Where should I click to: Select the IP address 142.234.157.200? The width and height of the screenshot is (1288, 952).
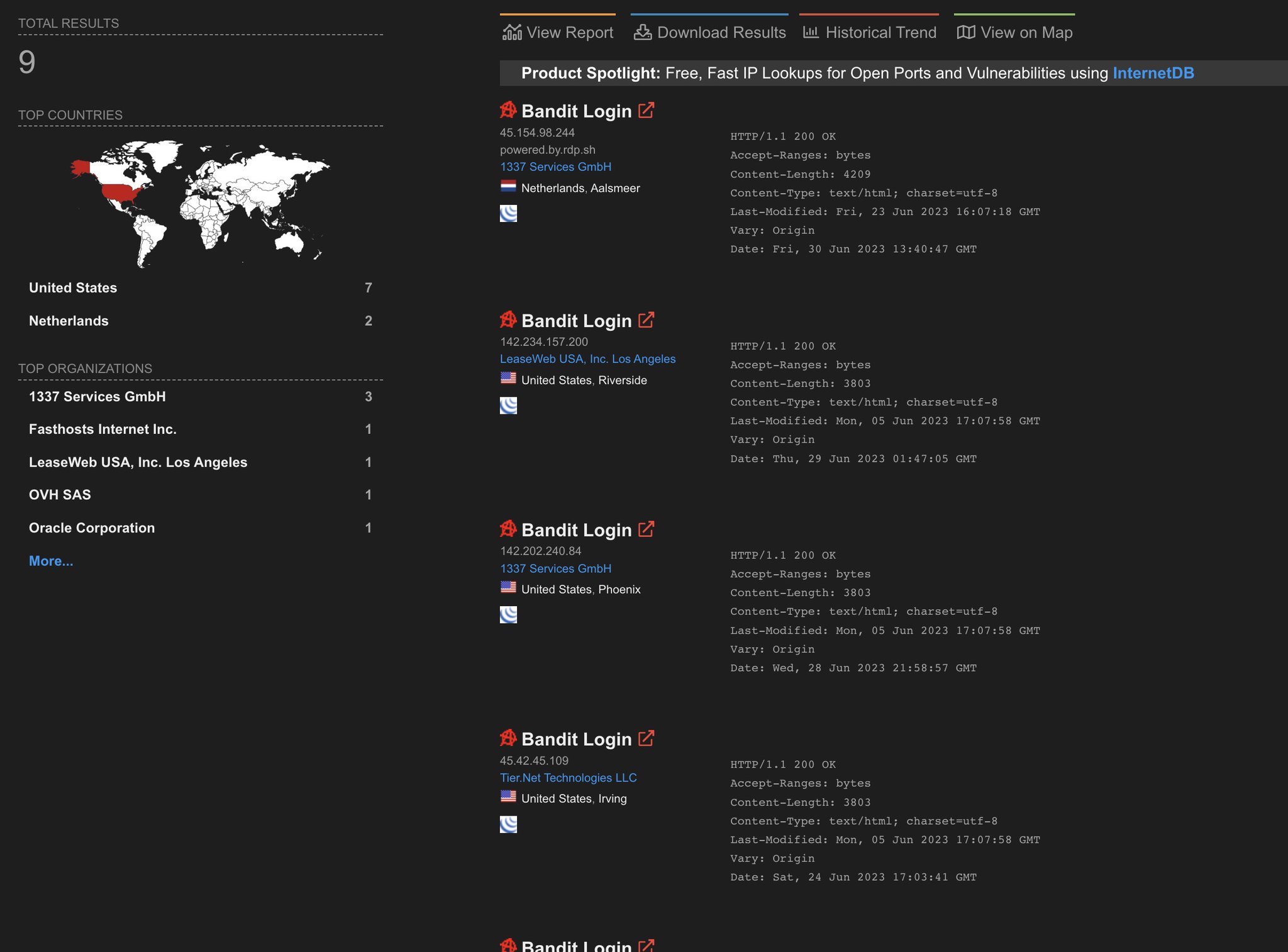[544, 341]
